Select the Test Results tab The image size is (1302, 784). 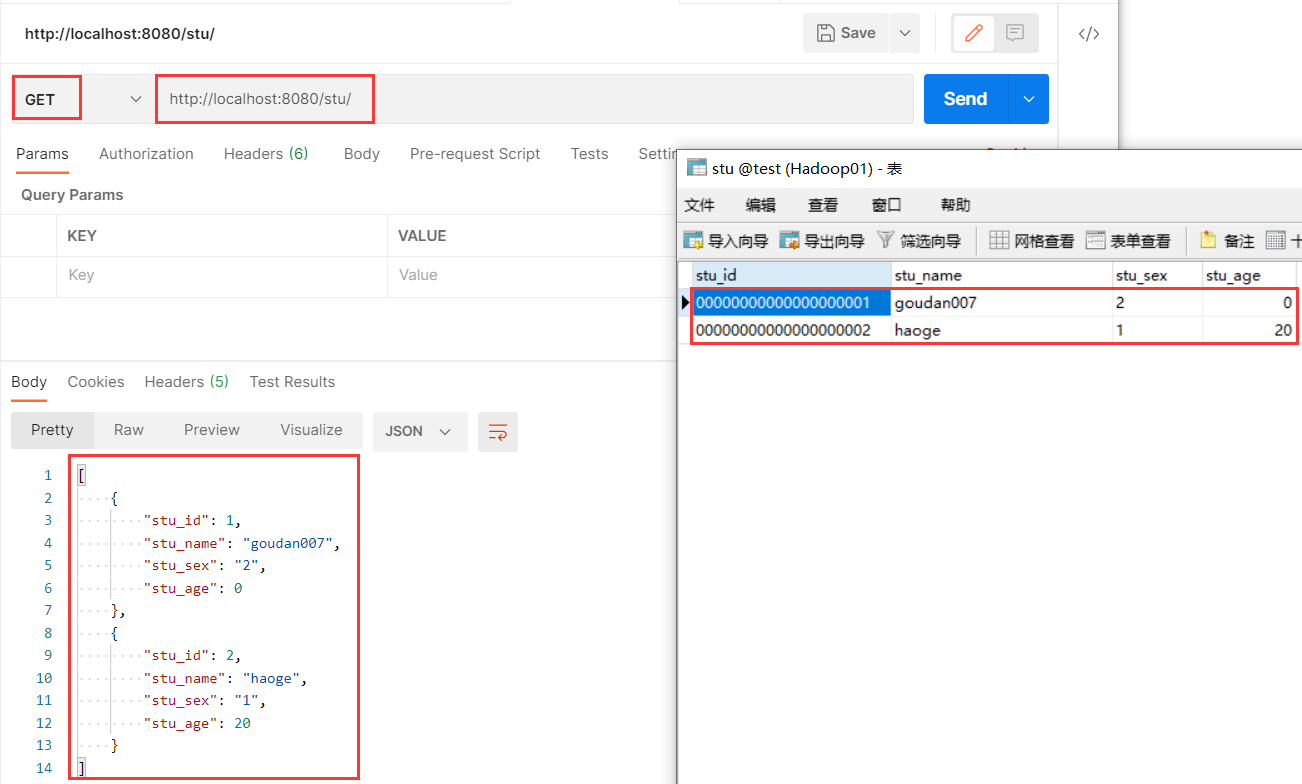click(292, 382)
